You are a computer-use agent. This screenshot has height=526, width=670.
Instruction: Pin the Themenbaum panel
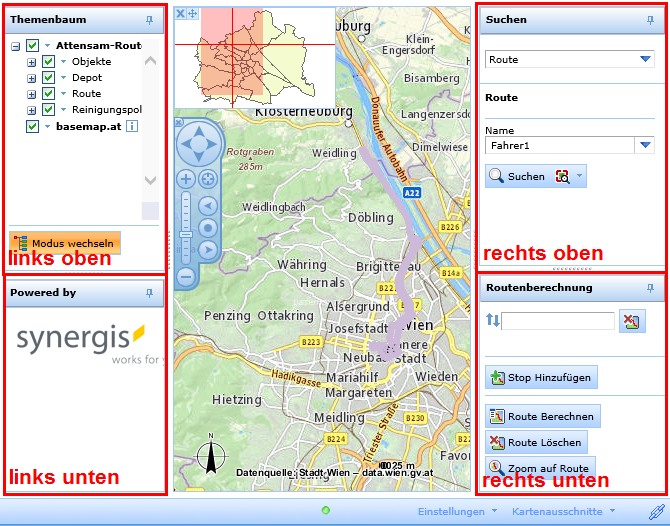point(149,20)
